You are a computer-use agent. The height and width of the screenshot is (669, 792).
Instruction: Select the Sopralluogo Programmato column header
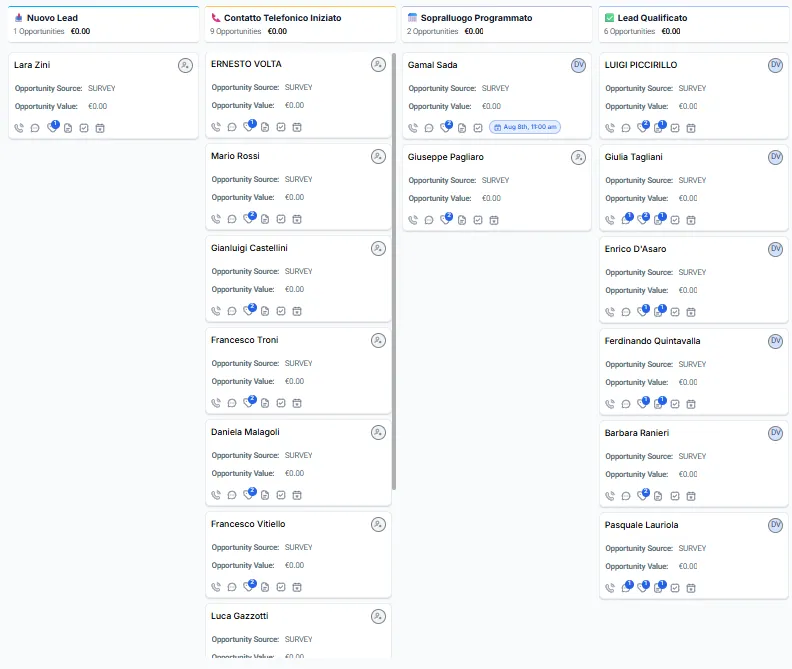470,18
